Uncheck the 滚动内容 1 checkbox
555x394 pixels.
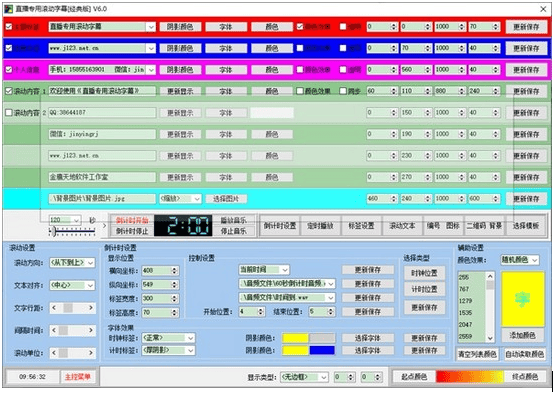9,91
